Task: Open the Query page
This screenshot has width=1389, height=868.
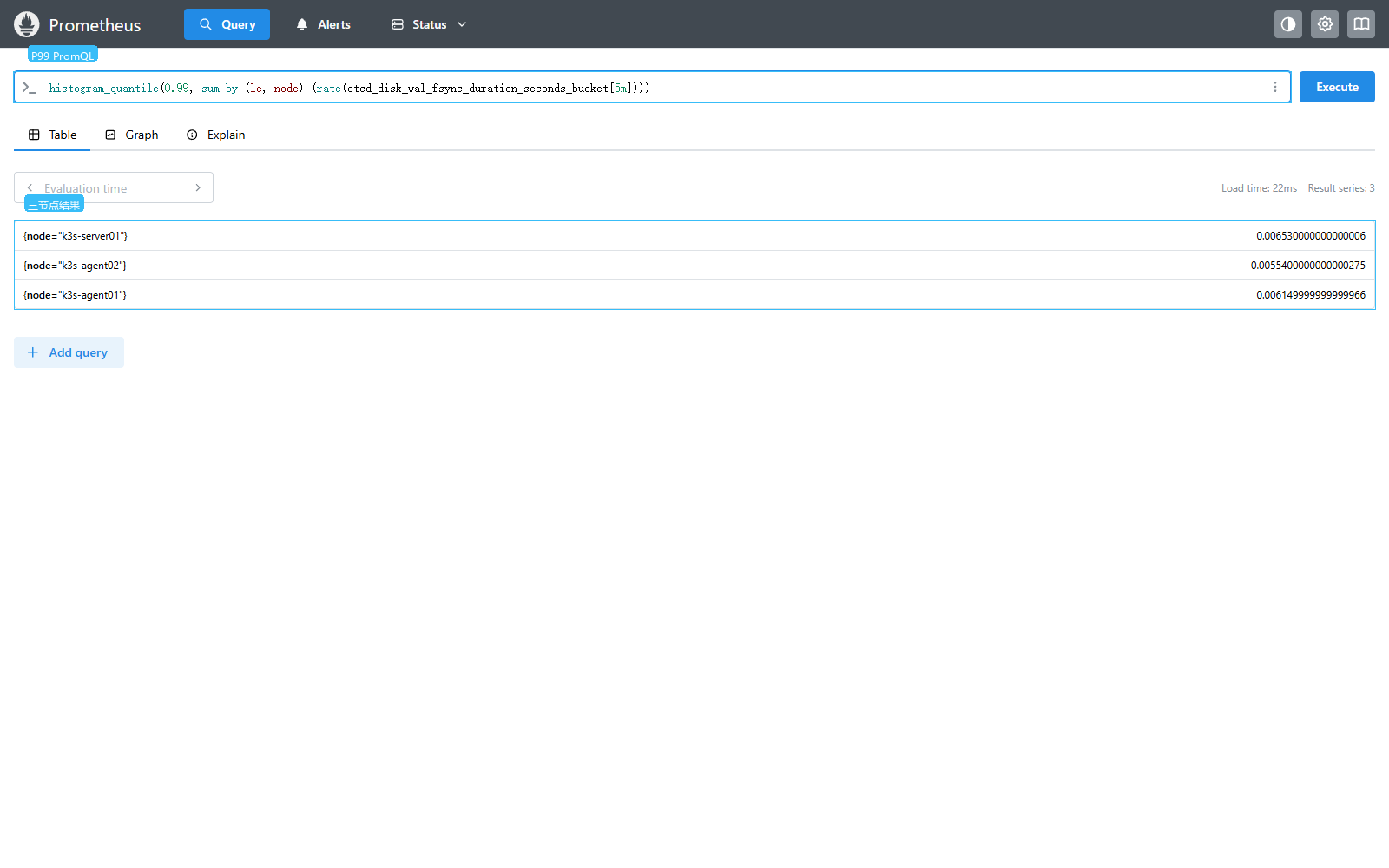Action: pyautogui.click(x=227, y=24)
